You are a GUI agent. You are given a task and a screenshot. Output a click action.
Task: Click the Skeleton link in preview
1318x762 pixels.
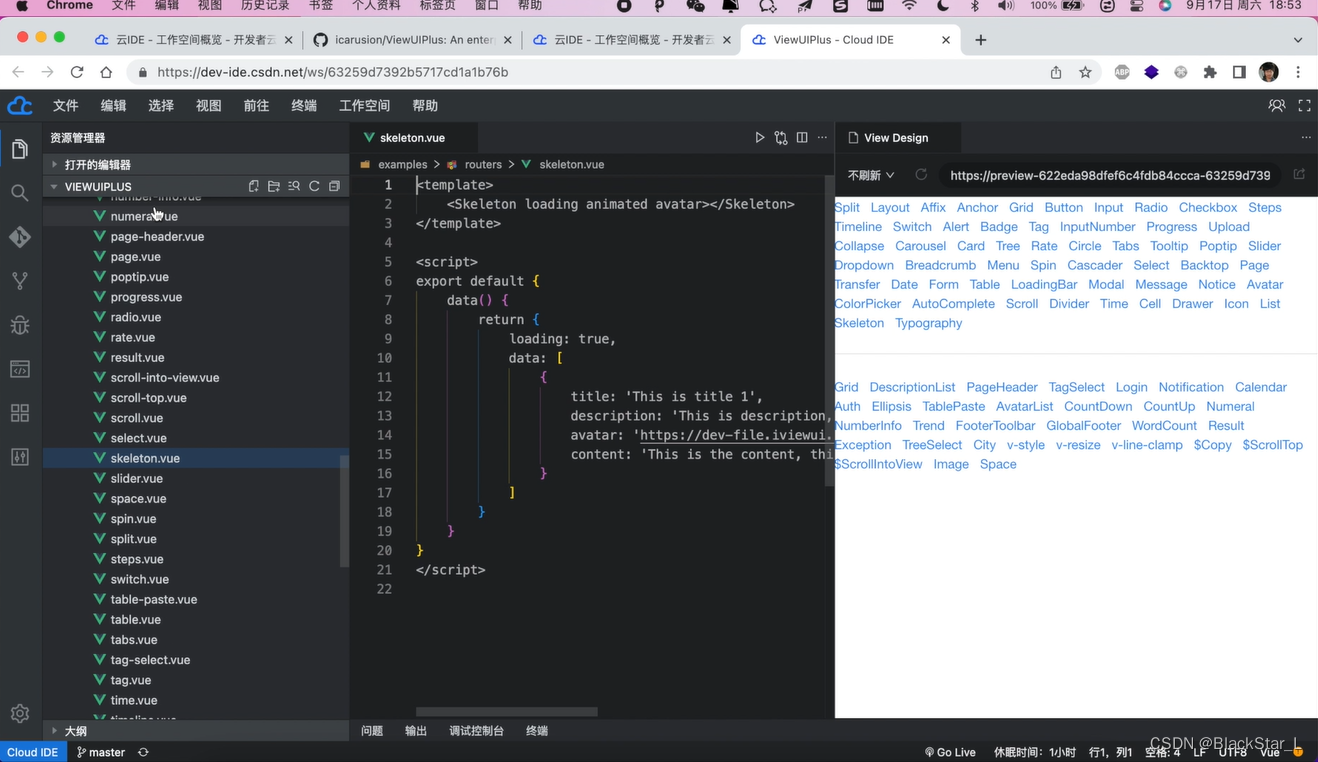[x=859, y=323]
